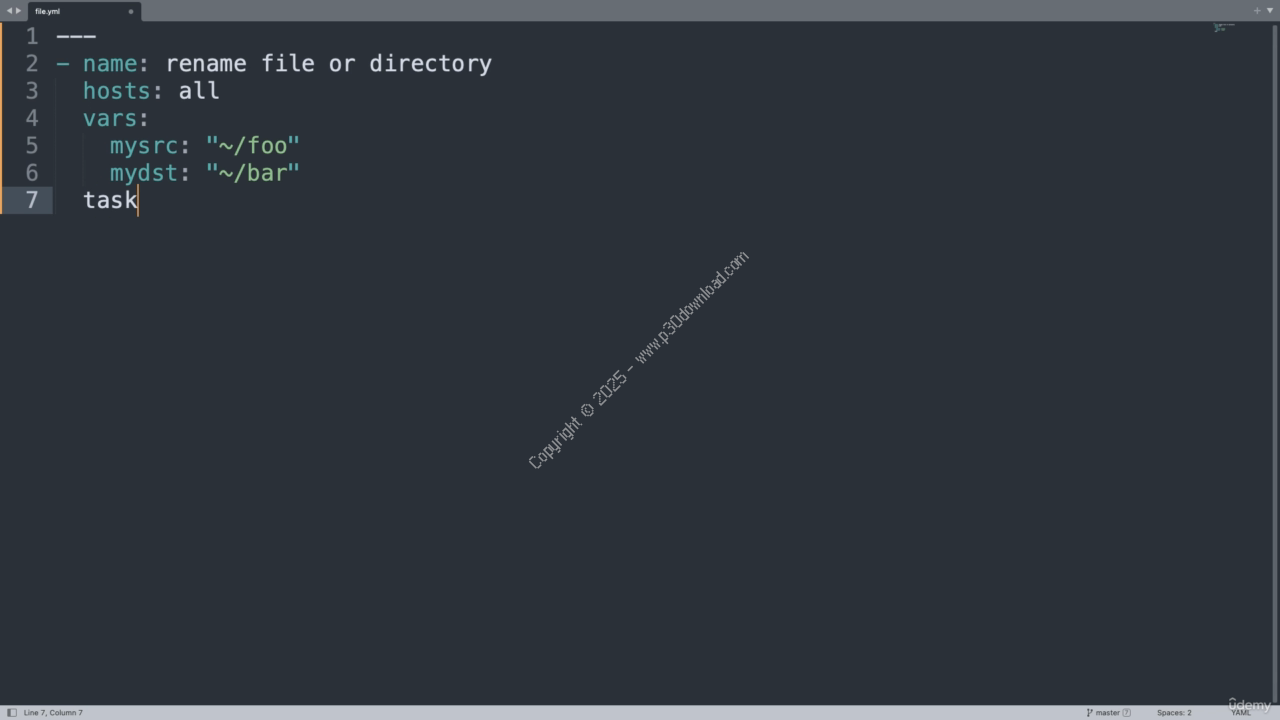1280x720 pixels.
Task: Click Line 7, Column 7 status text
Action: tap(53, 713)
